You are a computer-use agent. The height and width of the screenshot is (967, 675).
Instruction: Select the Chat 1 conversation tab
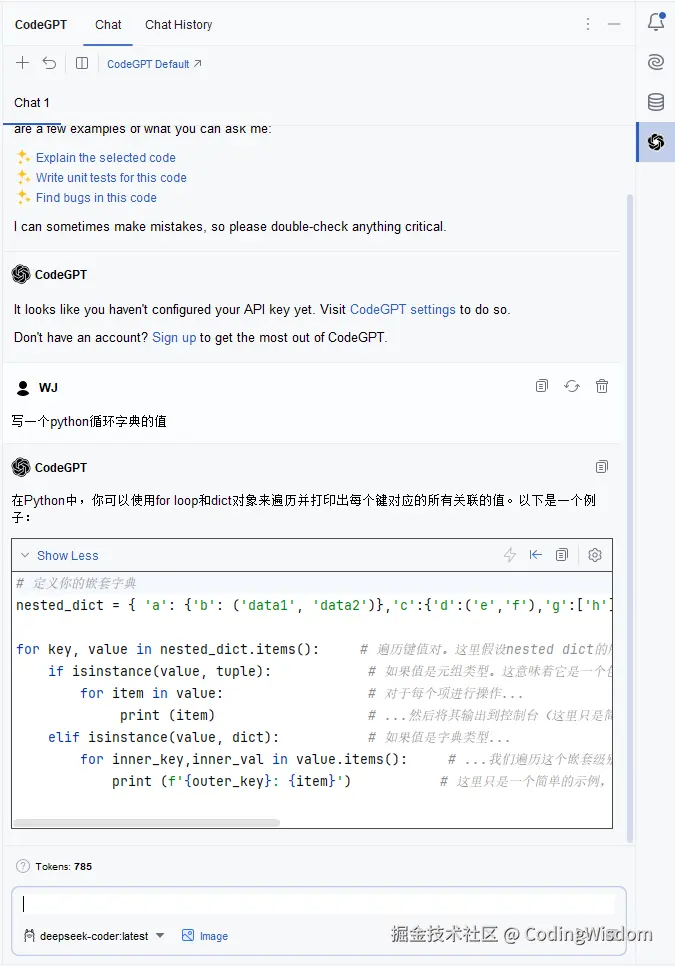pyautogui.click(x=32, y=102)
